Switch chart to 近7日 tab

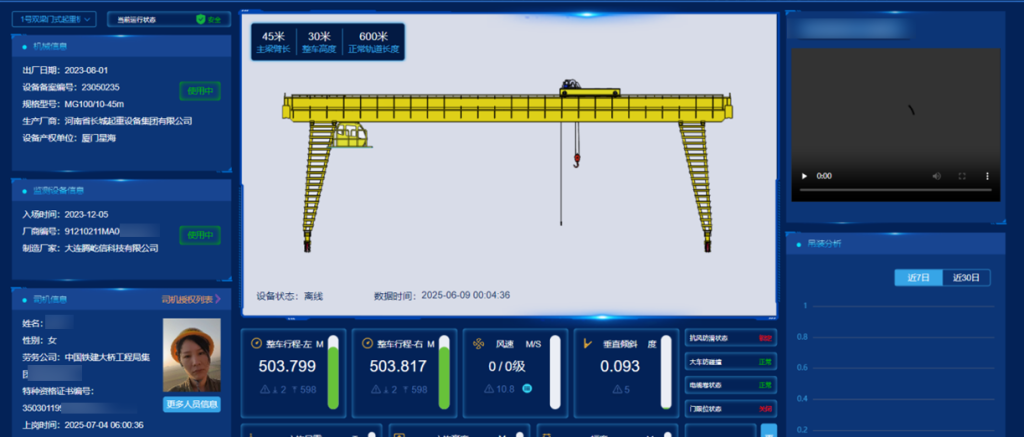point(918,277)
